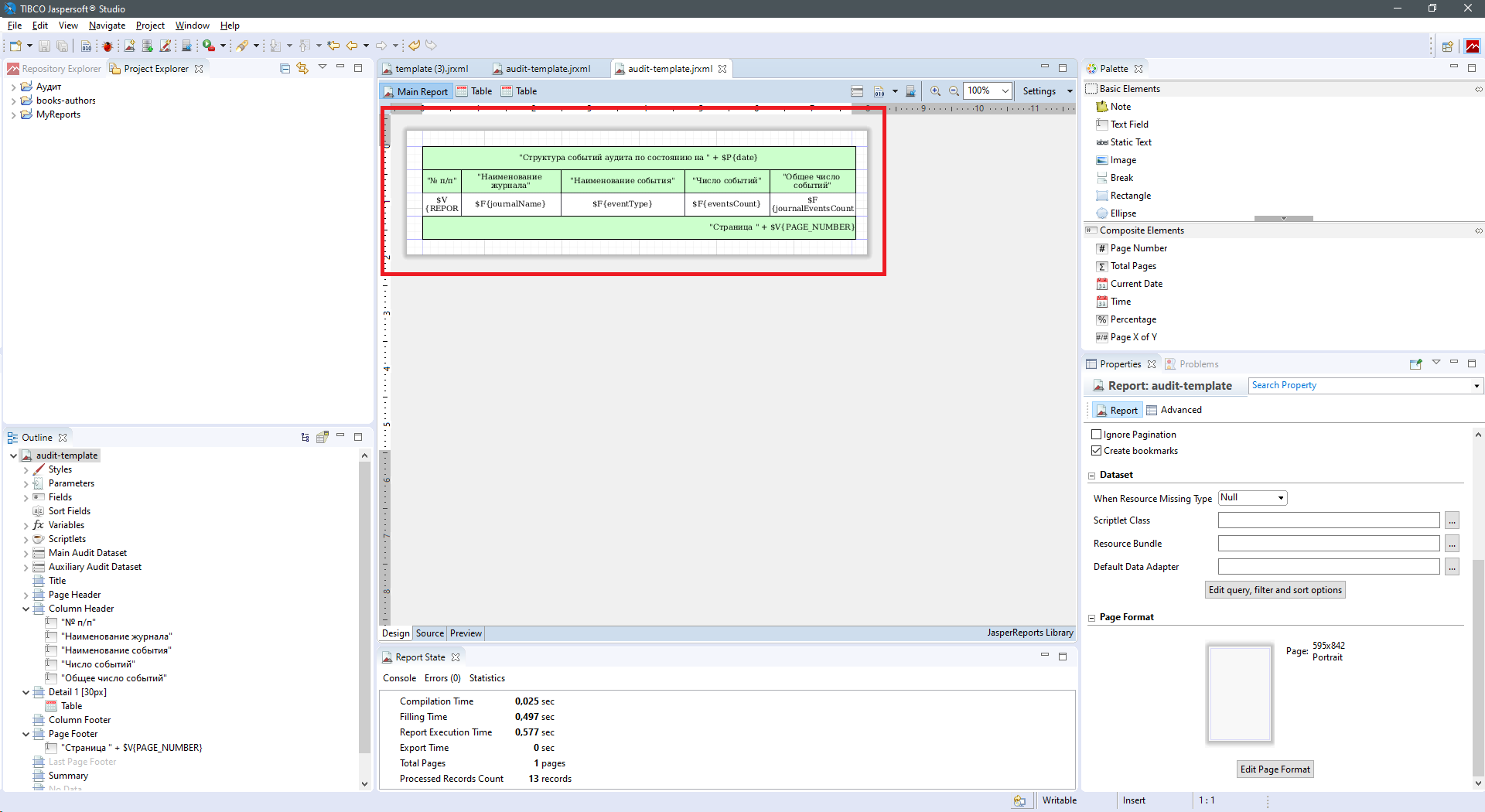Click Edit query, filter and sort options
This screenshot has width=1485, height=812.
[x=1275, y=590]
